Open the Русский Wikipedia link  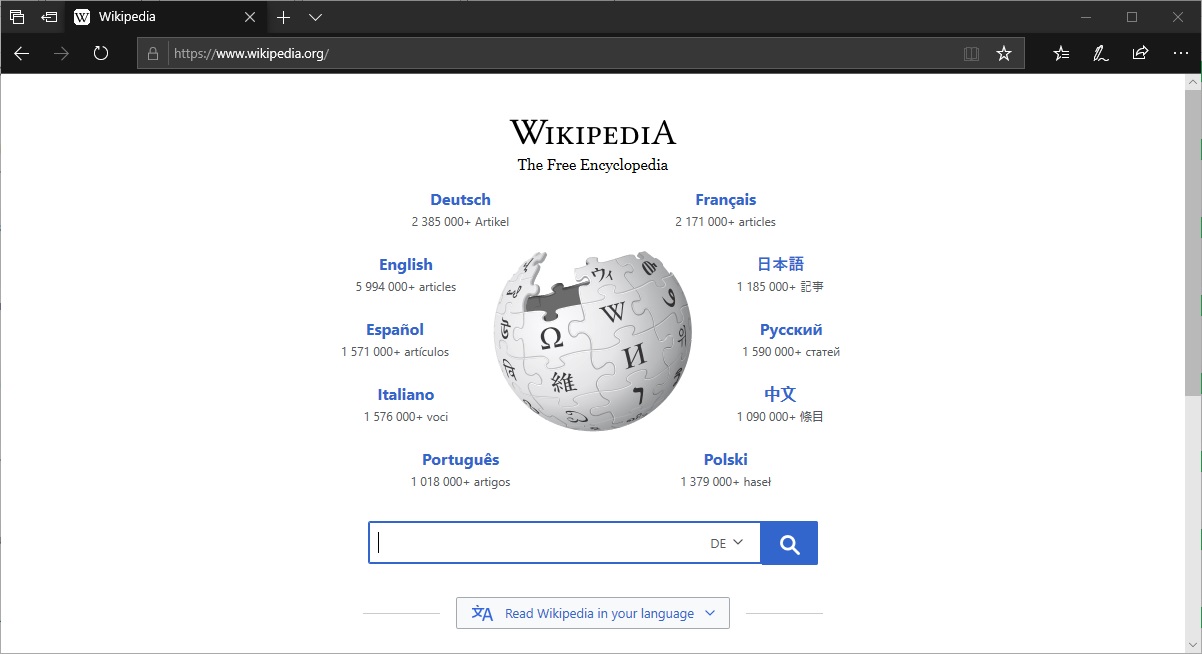(x=791, y=330)
